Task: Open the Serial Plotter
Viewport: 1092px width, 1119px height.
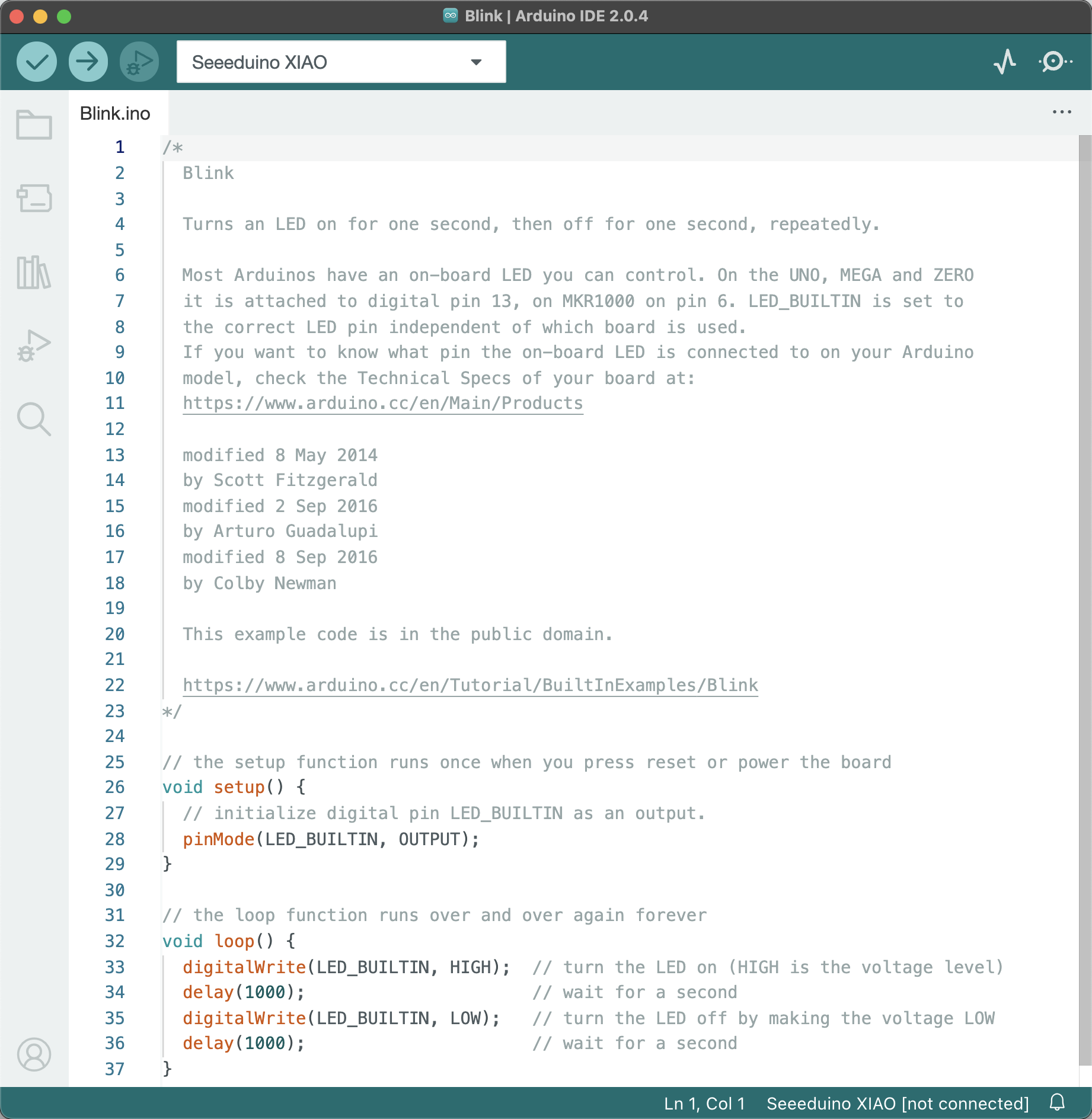Action: (1005, 62)
